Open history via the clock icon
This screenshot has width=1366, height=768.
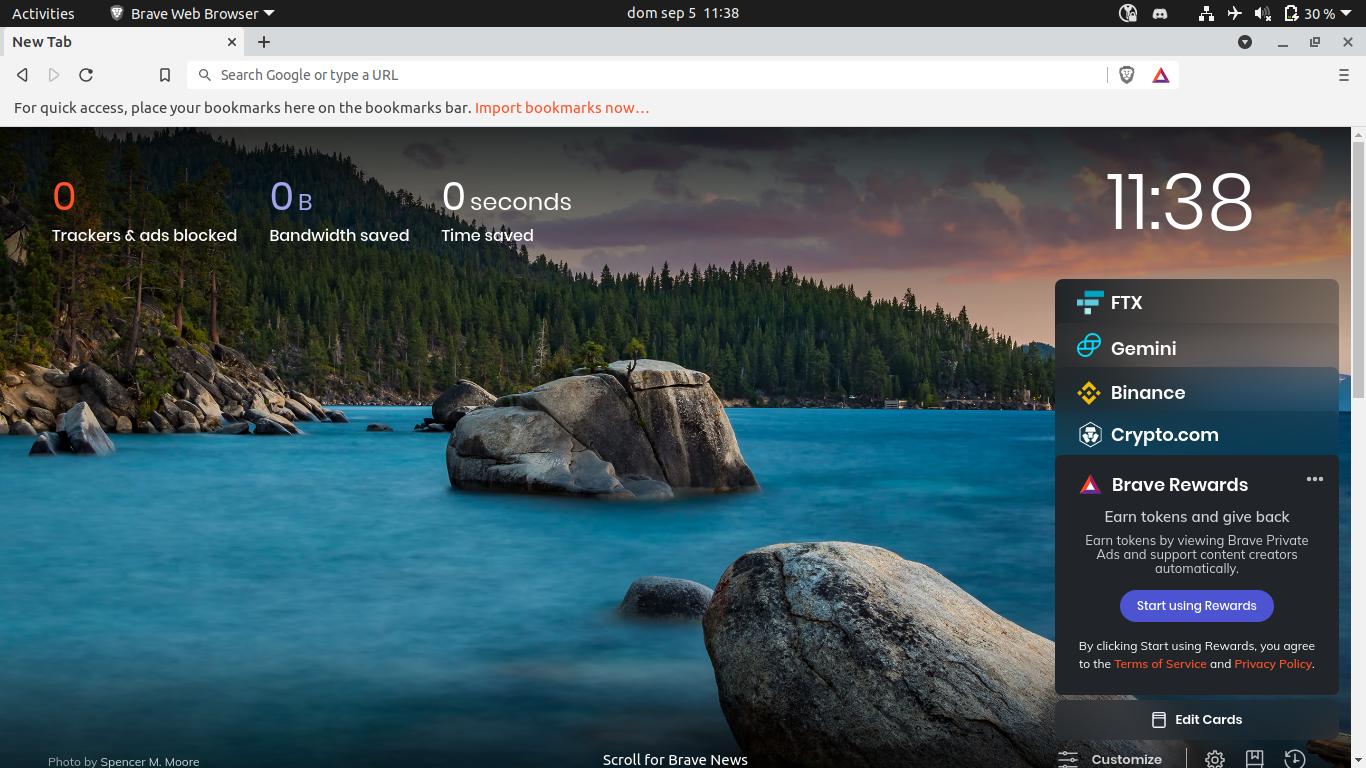(1295, 759)
